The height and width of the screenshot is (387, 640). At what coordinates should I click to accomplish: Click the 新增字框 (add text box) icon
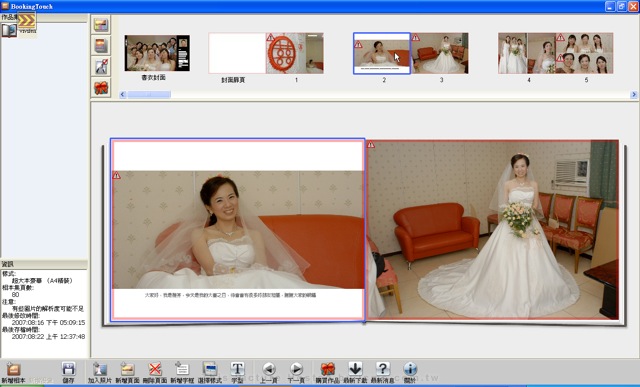click(182, 369)
